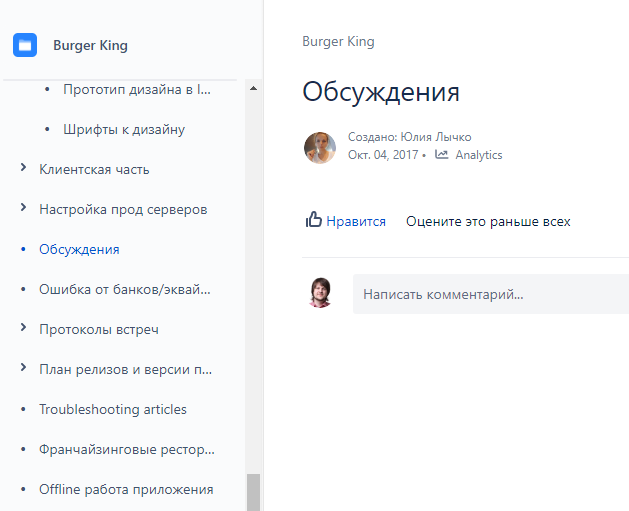Expand the Протоколы встреч section
629x511 pixels.
tap(23, 329)
